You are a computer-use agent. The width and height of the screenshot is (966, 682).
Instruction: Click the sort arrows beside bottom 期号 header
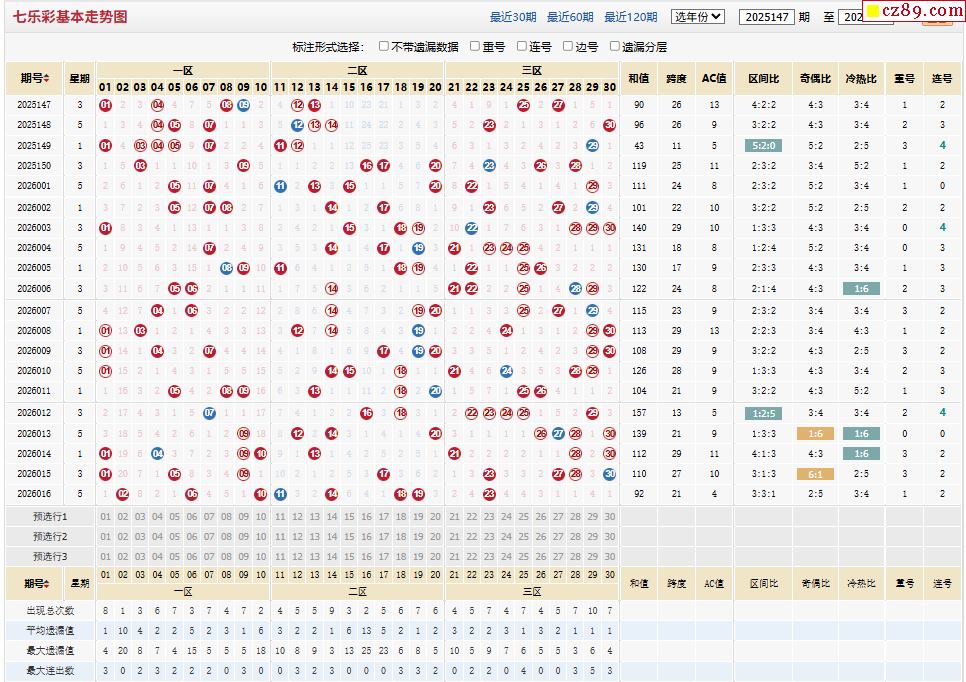48,584
